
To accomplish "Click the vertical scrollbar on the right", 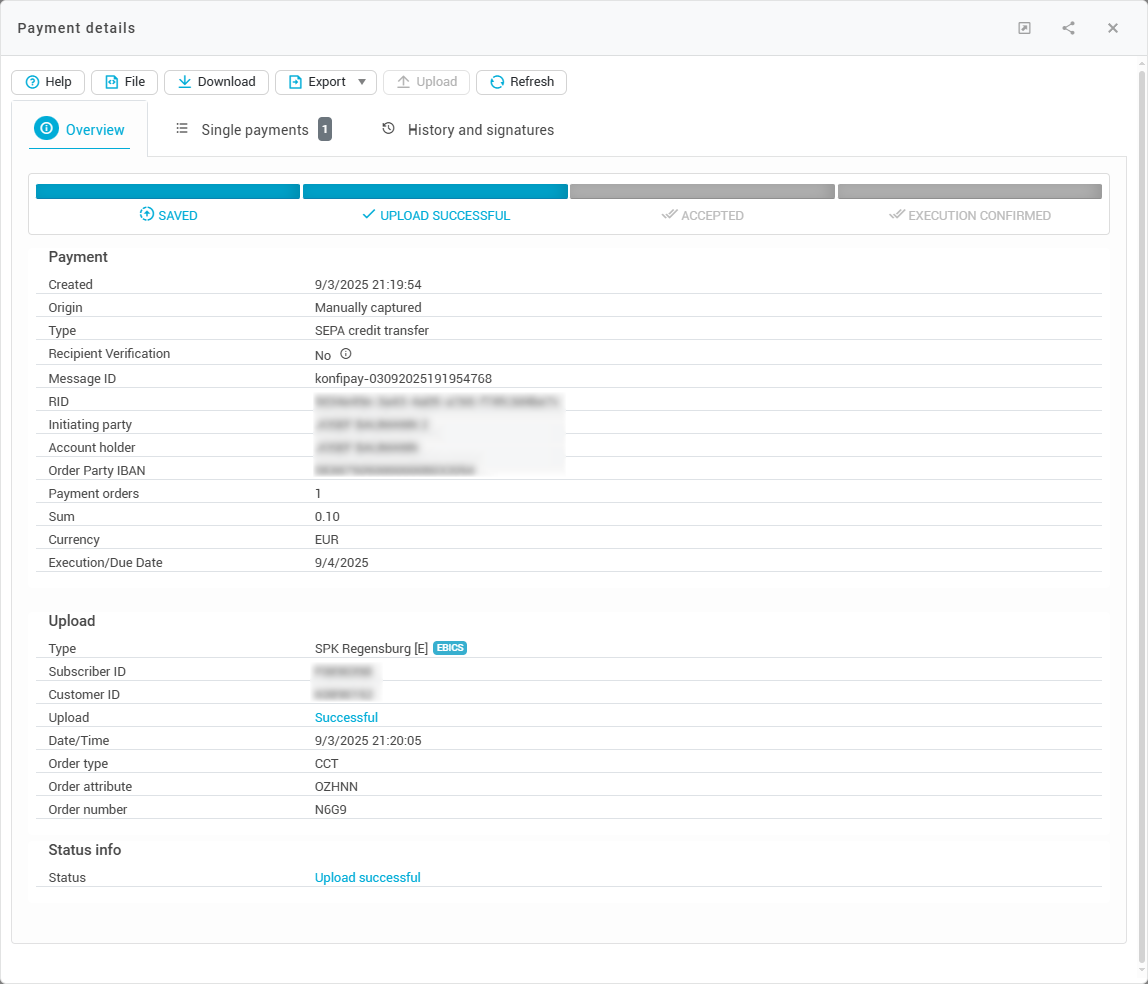I will pos(1142,500).
